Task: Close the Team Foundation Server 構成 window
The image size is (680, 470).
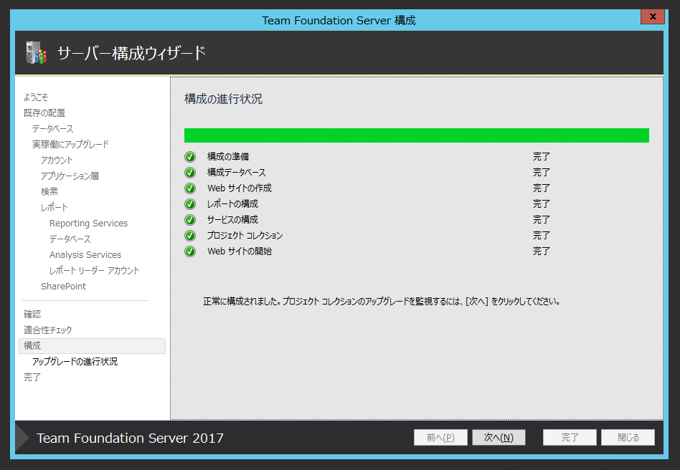Action: point(652,17)
